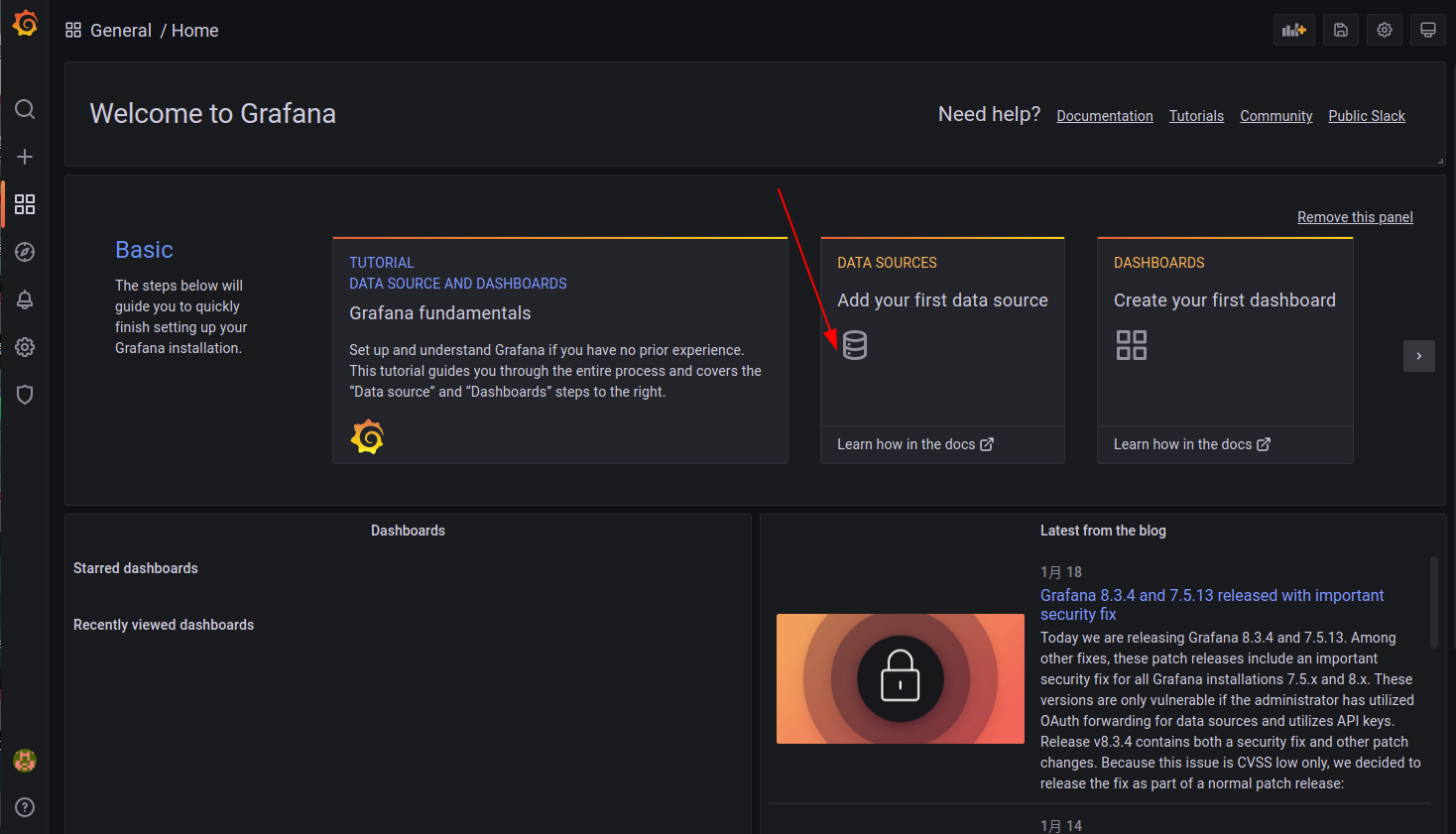
Task: Cycle view mode with the monitor icon
Action: (x=1428, y=30)
